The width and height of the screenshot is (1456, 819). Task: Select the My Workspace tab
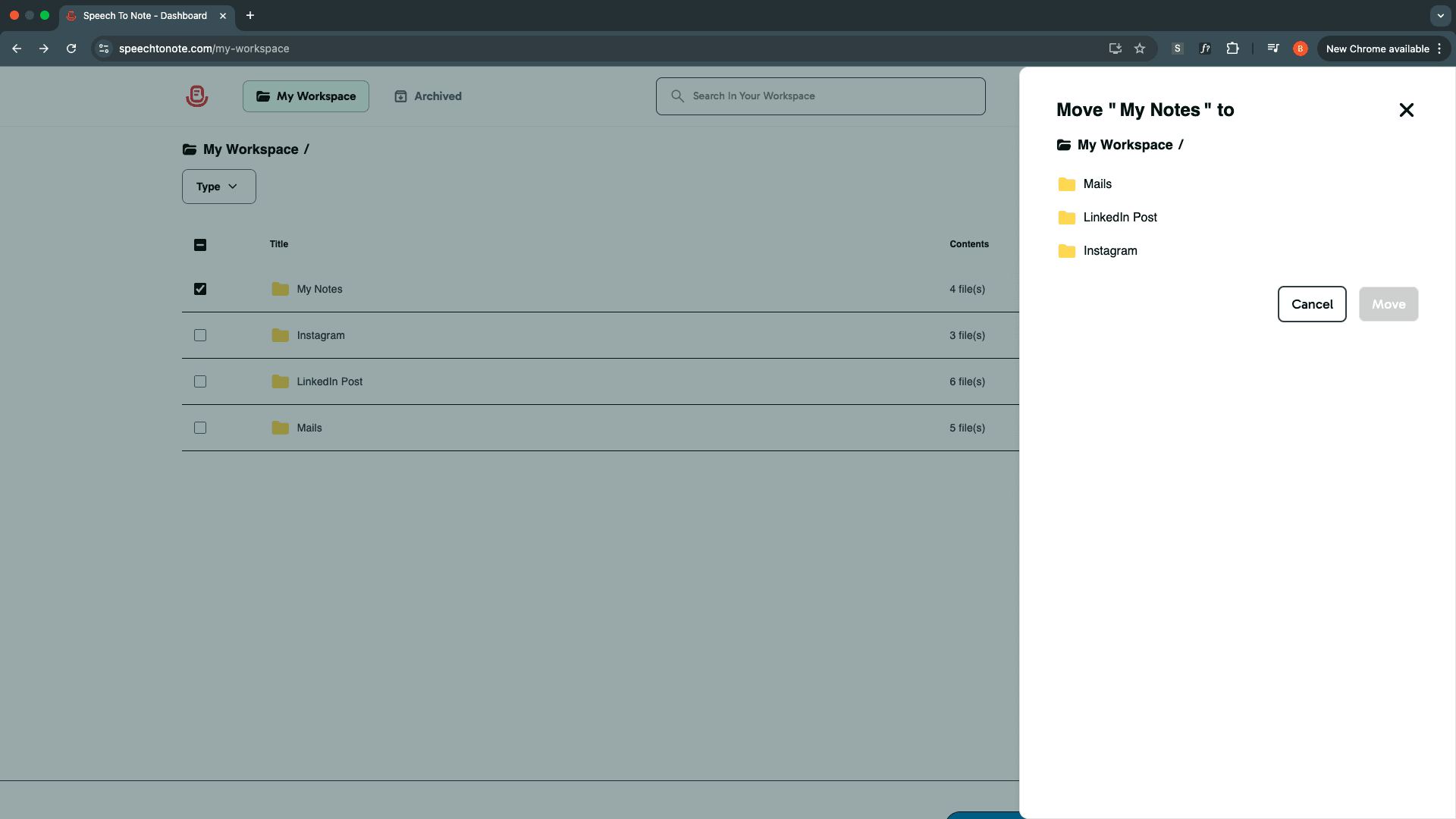pos(306,96)
